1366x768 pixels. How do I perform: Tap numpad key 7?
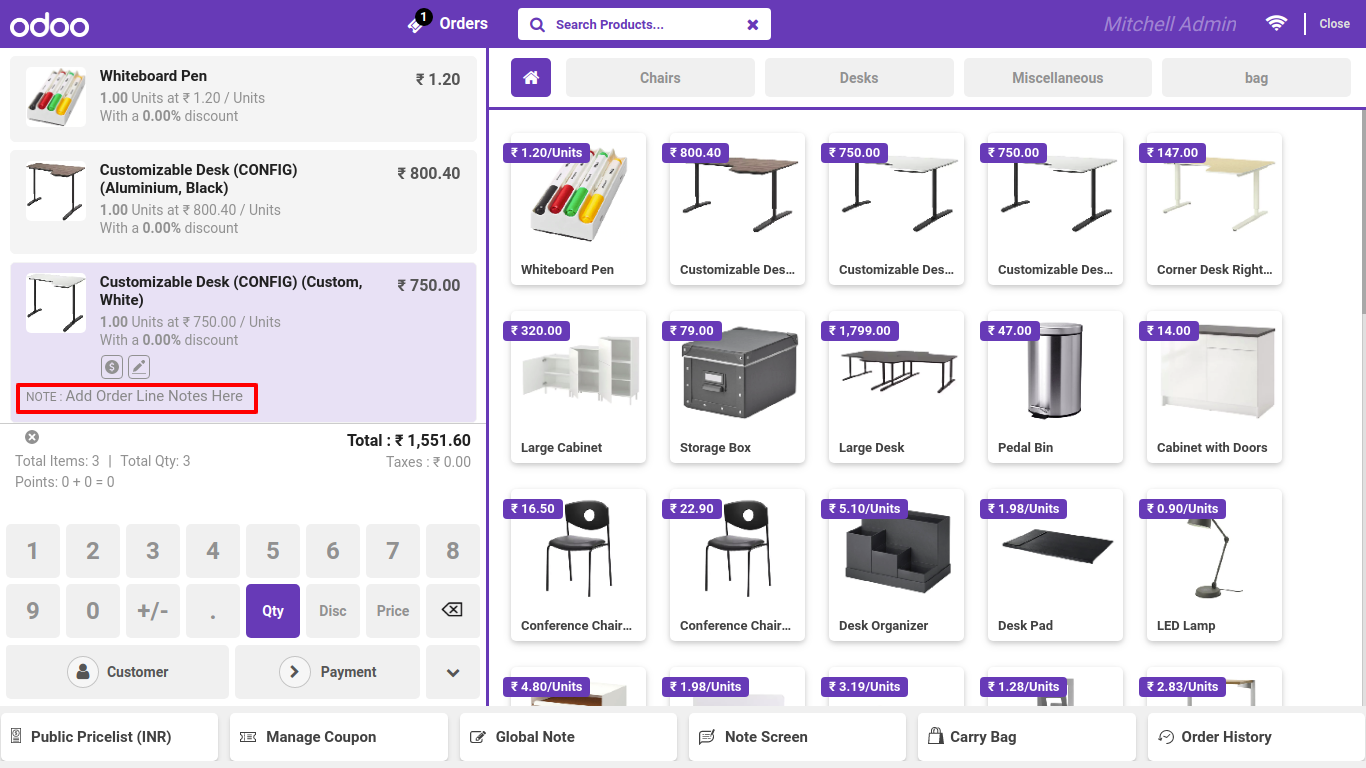click(x=393, y=551)
